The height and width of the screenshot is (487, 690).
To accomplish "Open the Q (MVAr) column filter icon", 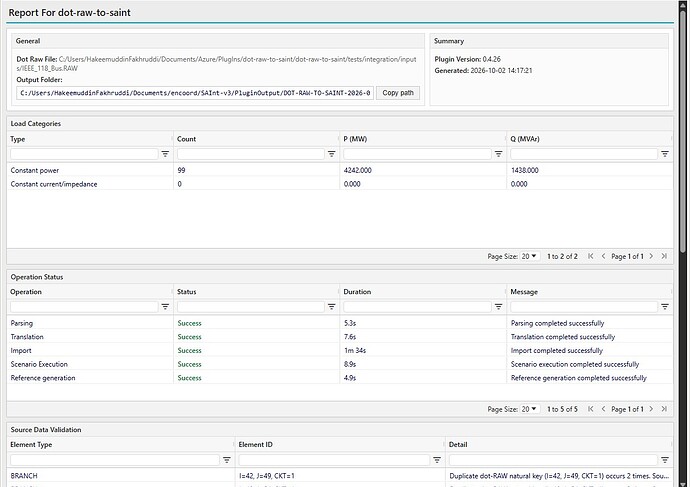I will point(664,154).
